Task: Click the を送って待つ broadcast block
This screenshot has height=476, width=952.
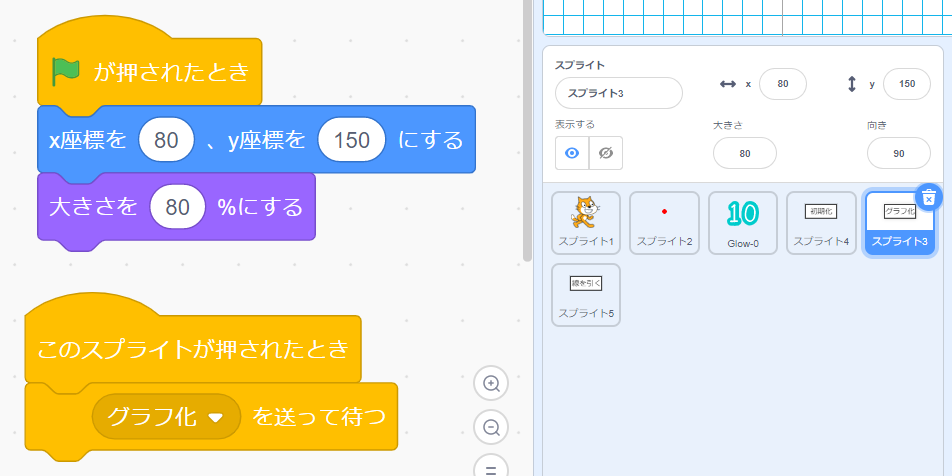Action: pos(211,417)
